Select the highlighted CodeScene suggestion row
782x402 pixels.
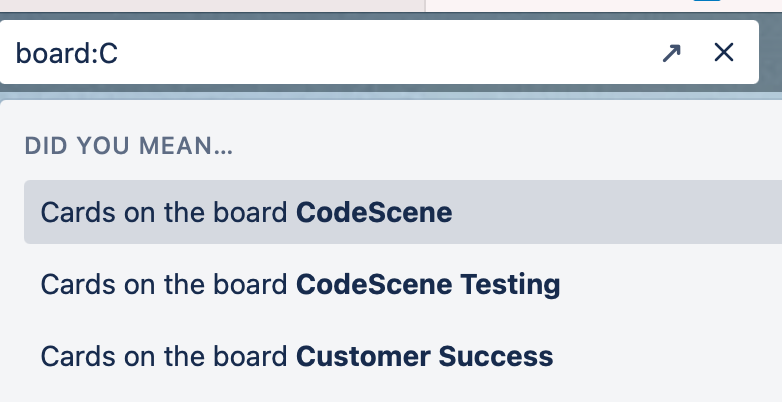pos(400,212)
